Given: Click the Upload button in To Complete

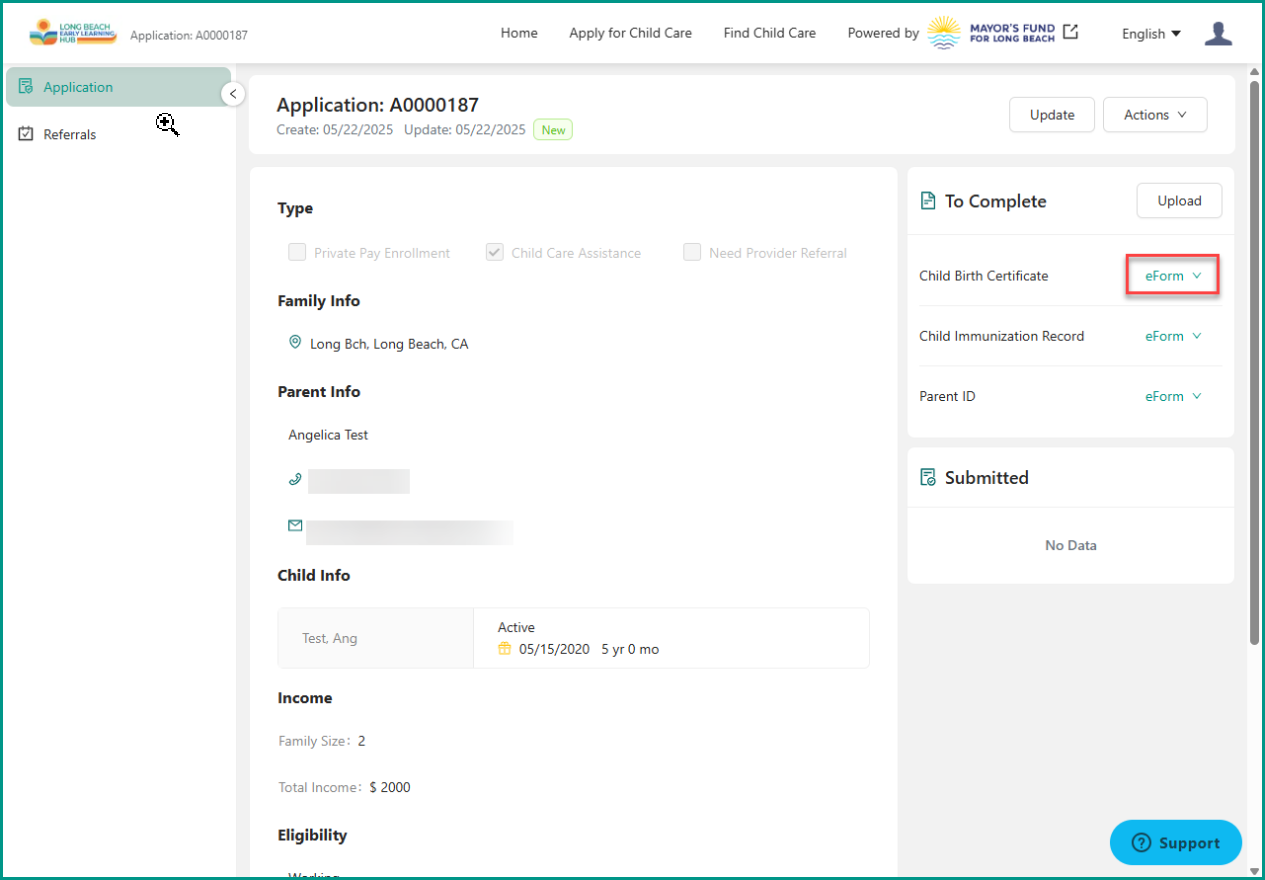Looking at the screenshot, I should pos(1179,201).
